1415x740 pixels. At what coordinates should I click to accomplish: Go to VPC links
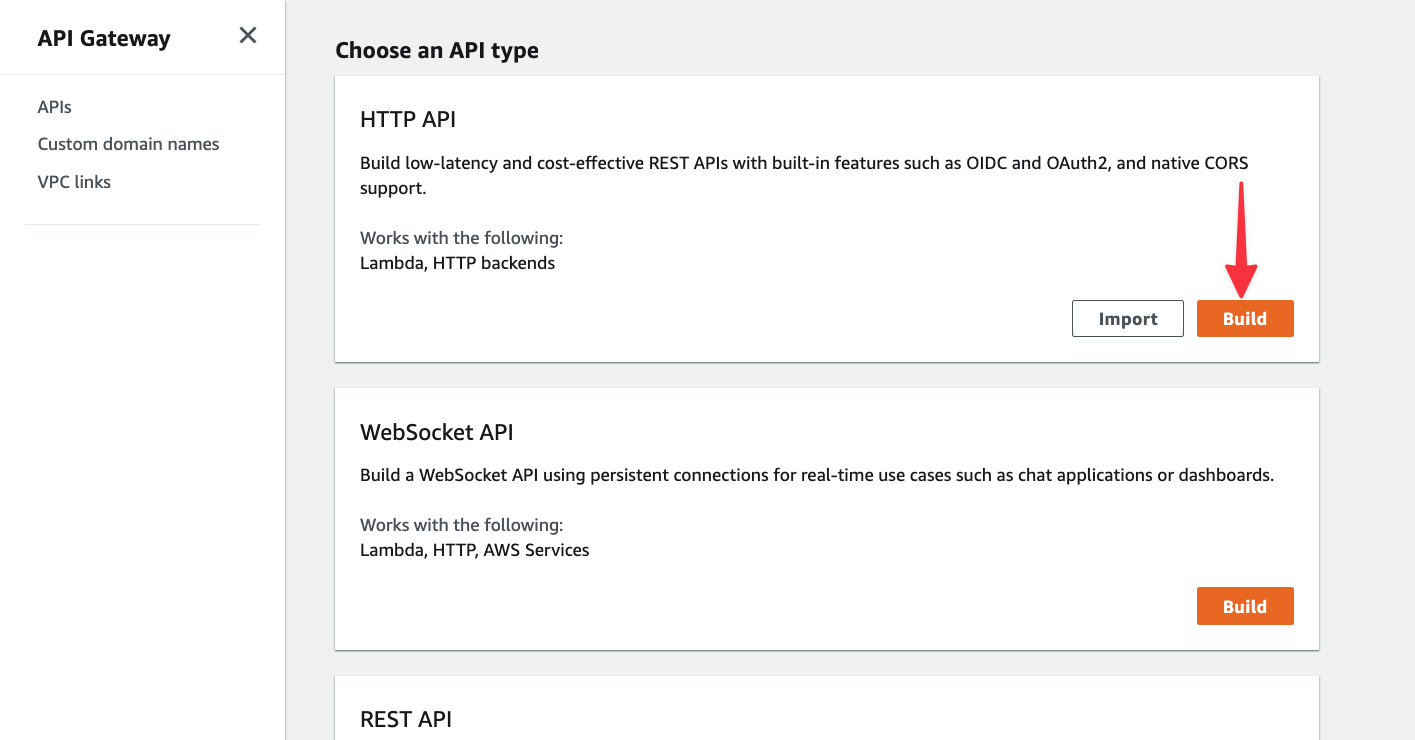pos(74,182)
